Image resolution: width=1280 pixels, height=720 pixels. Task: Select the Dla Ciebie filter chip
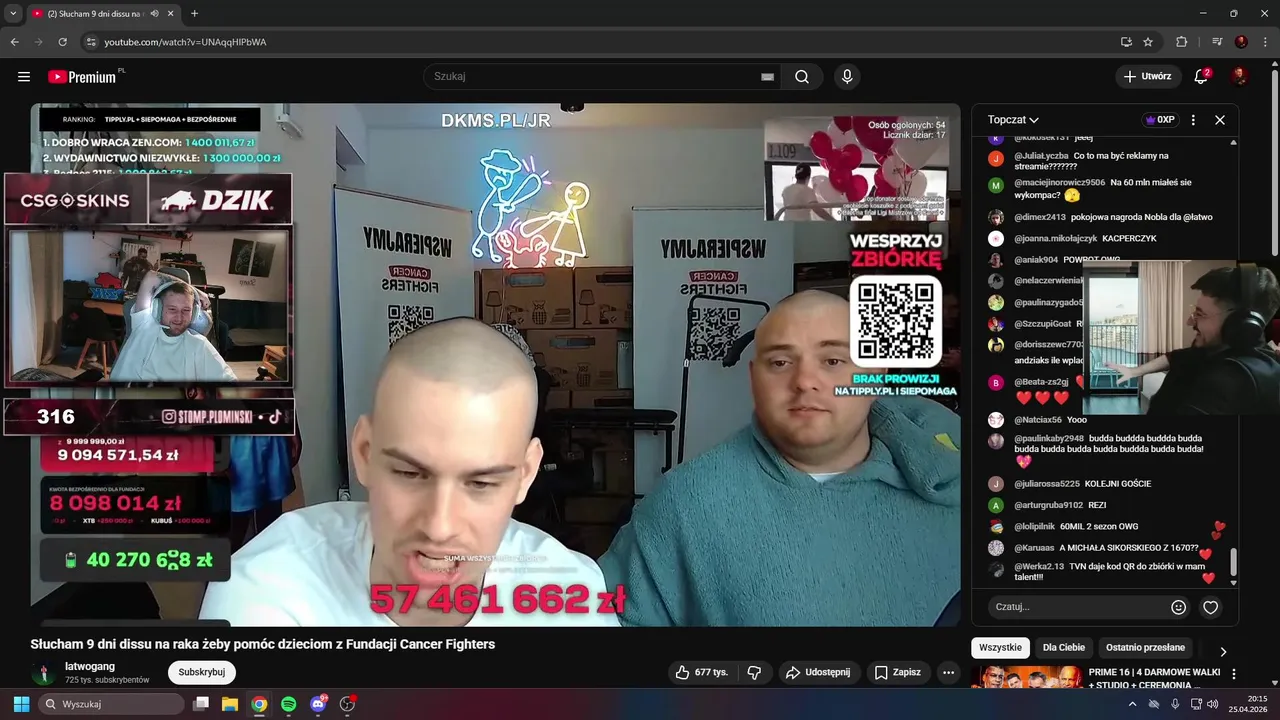[x=1063, y=647]
